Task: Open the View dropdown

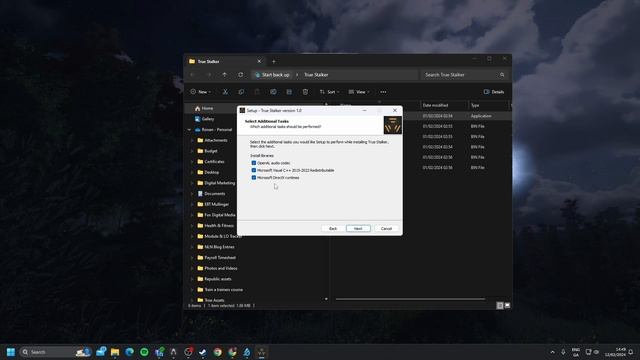Action: point(359,92)
